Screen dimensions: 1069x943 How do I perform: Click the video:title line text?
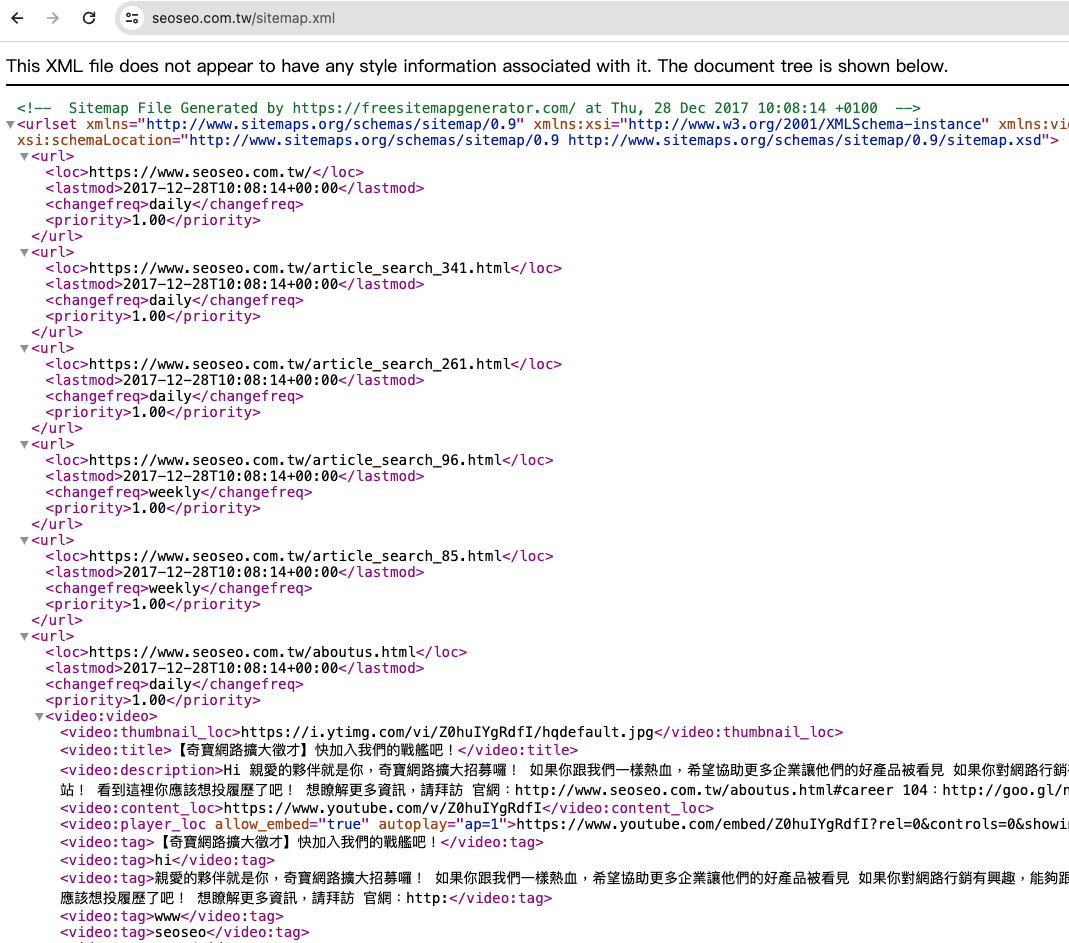click(319, 751)
